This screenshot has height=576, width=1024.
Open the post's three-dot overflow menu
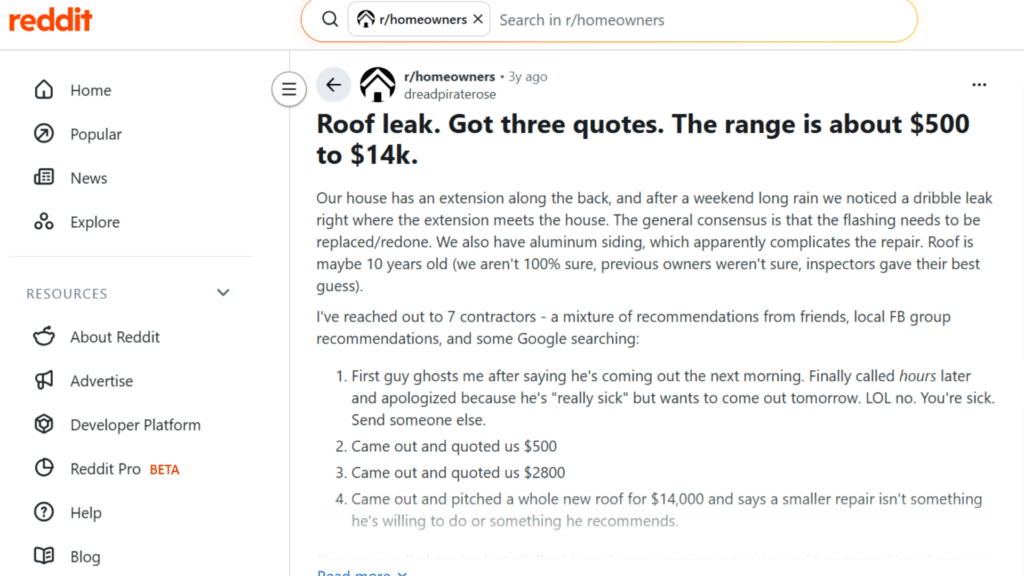coord(979,85)
